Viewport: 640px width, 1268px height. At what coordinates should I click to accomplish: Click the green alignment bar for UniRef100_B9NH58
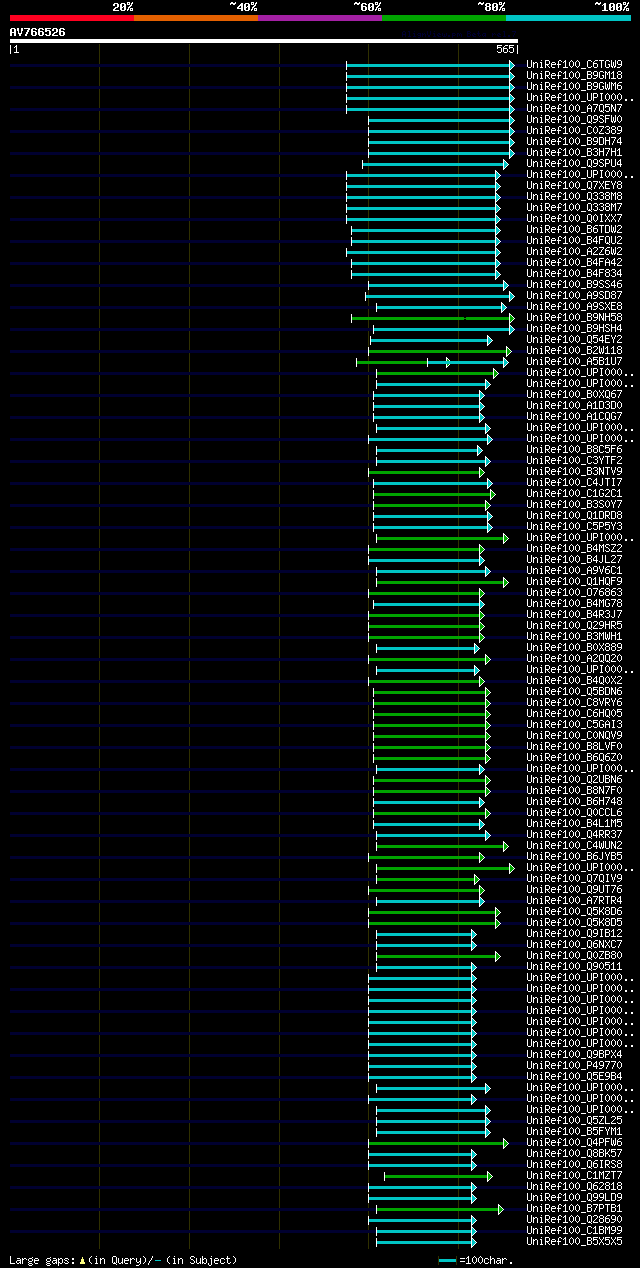coord(433,318)
